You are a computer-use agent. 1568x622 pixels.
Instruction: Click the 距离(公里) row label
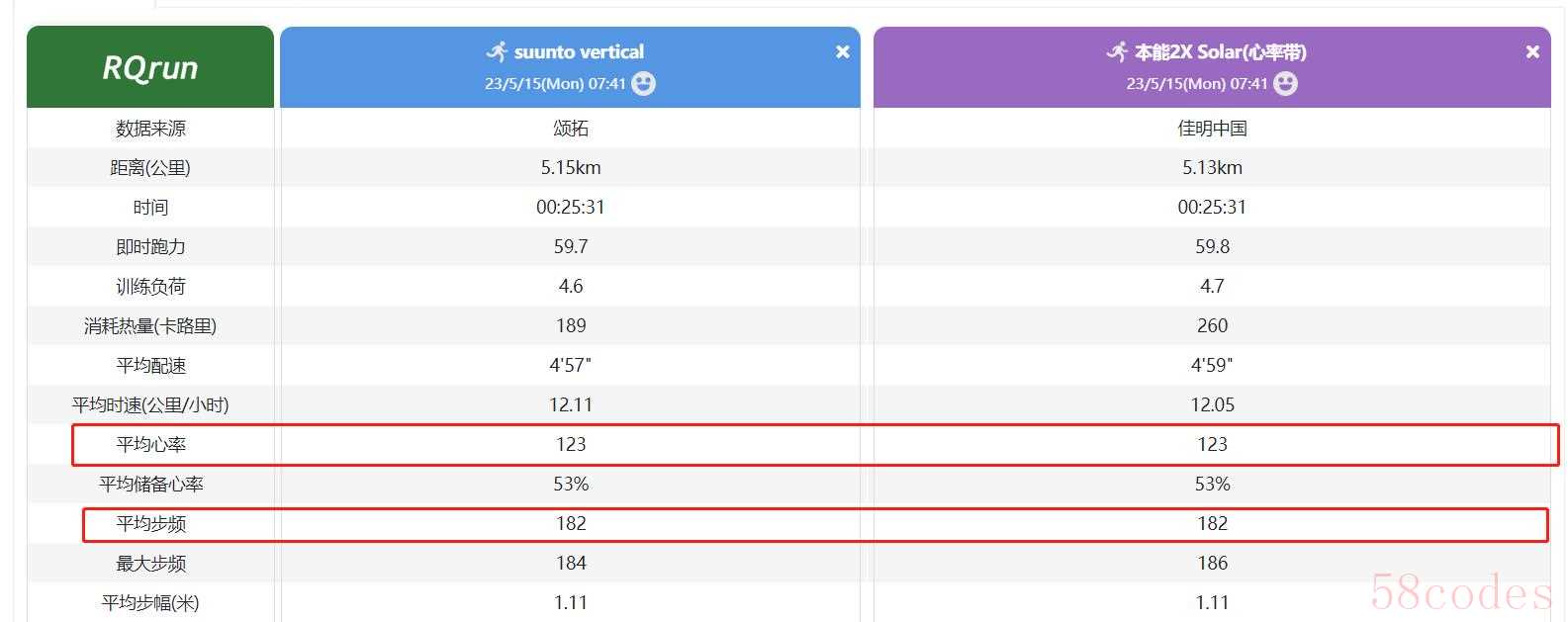point(150,168)
